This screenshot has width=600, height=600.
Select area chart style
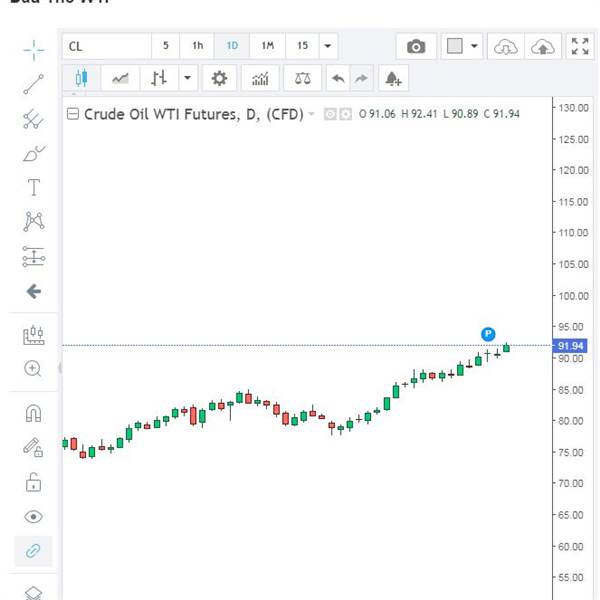point(121,78)
